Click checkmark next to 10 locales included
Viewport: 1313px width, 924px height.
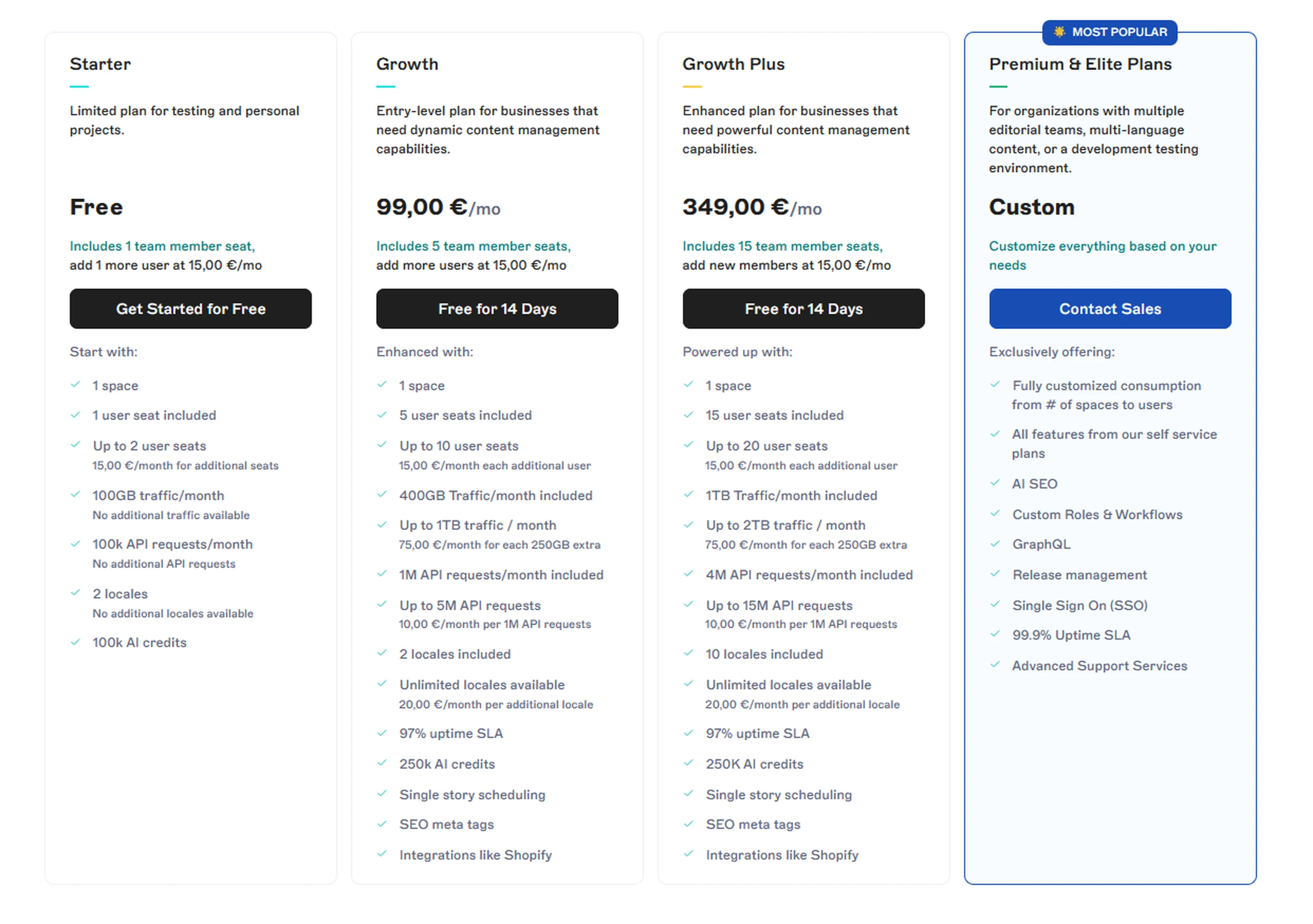689,653
